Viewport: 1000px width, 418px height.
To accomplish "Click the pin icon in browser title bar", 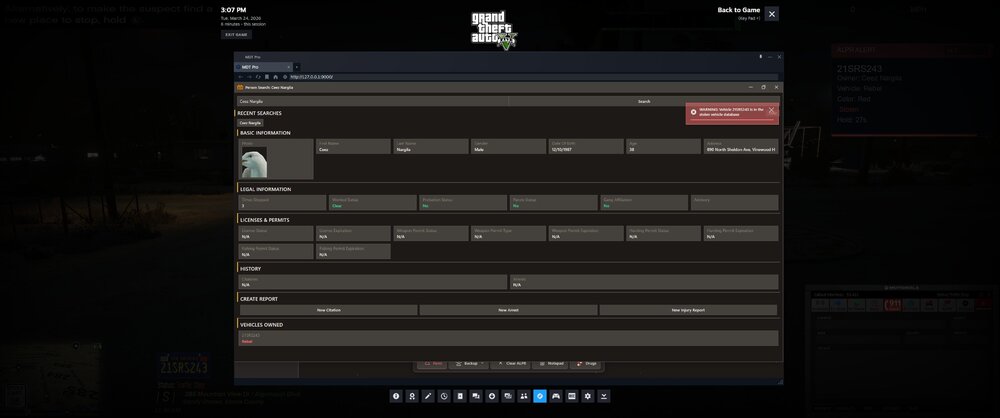I will tap(760, 57).
